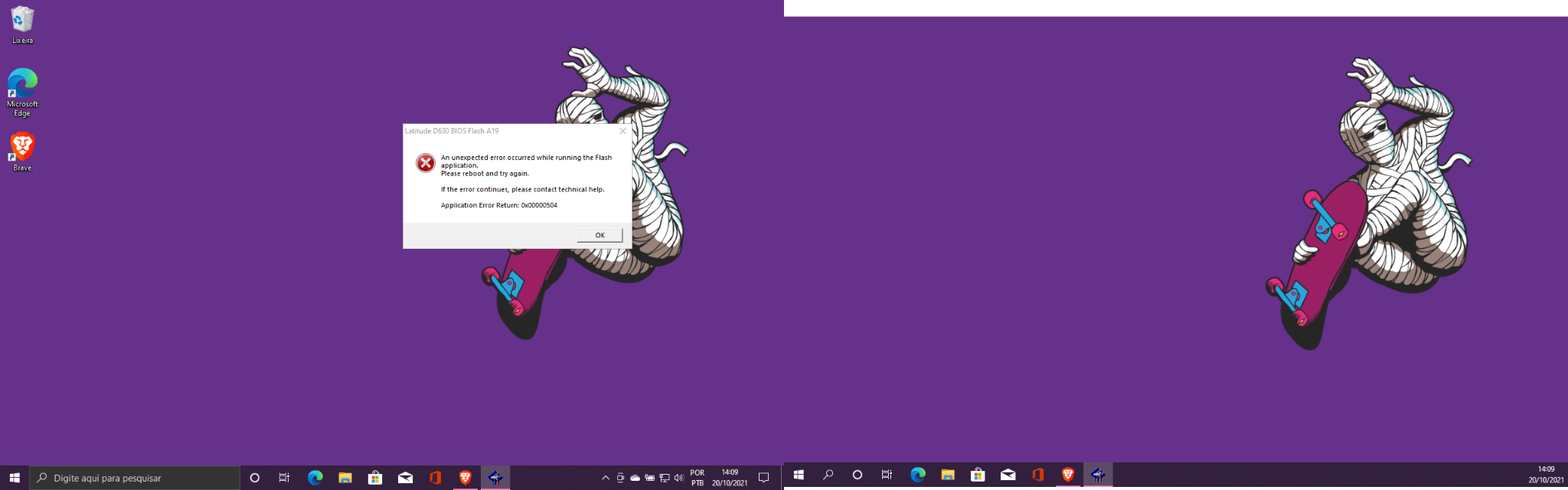Image resolution: width=1568 pixels, height=490 pixels.
Task: Select the Lixeira recycle bin desktop icon
Action: pyautogui.click(x=22, y=25)
